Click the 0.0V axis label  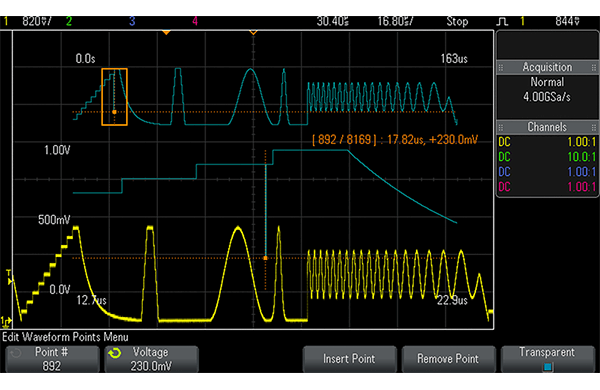click(60, 290)
